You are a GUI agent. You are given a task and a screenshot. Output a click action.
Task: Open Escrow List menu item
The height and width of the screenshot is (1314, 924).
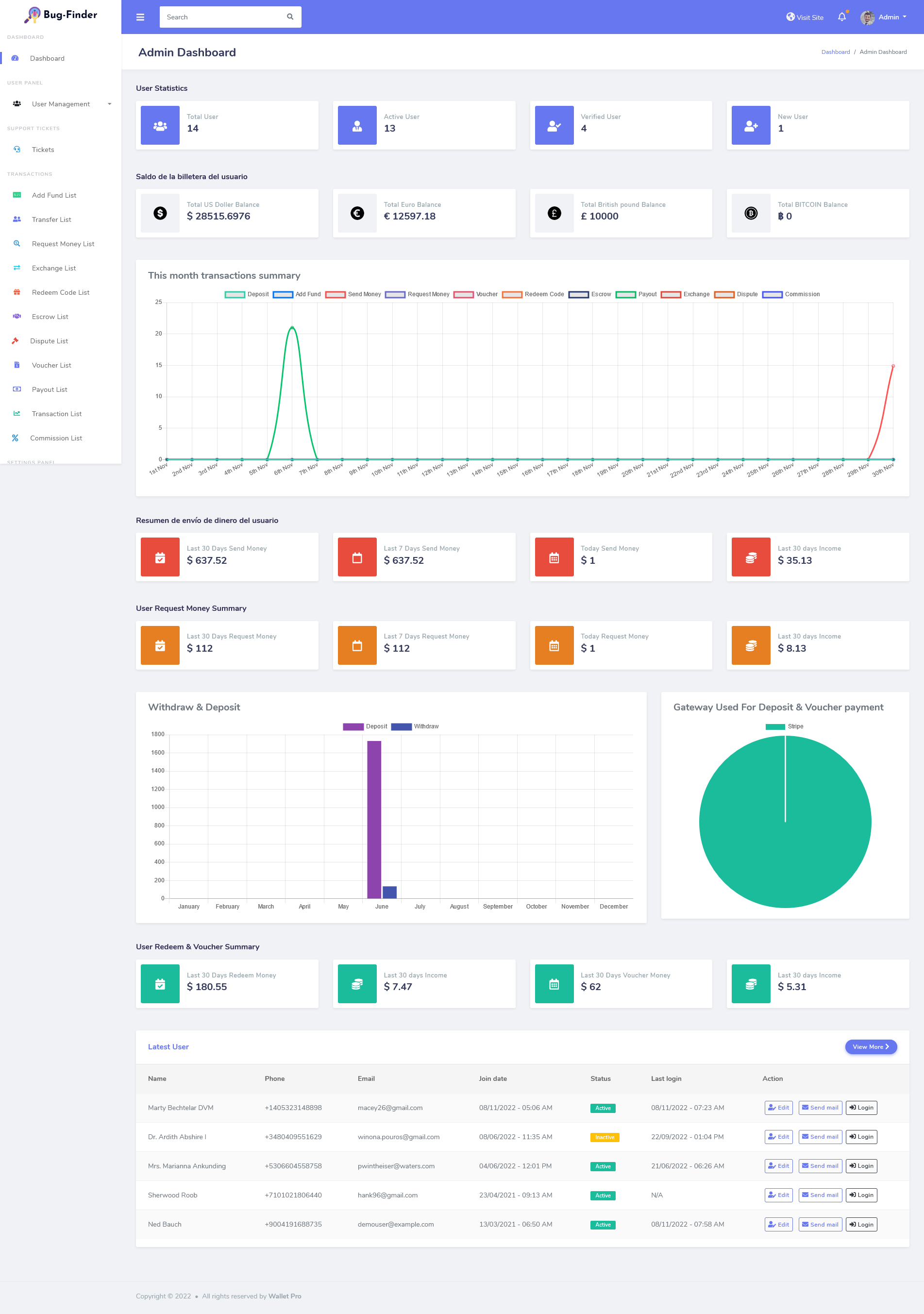(x=61, y=317)
